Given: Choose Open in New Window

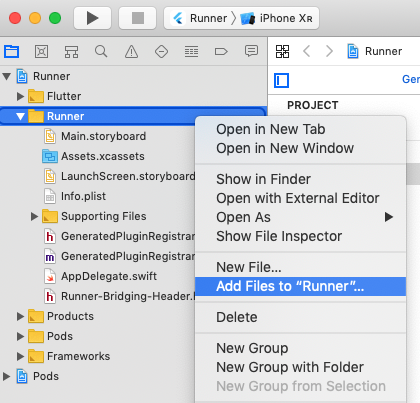Looking at the screenshot, I should [300, 148].
